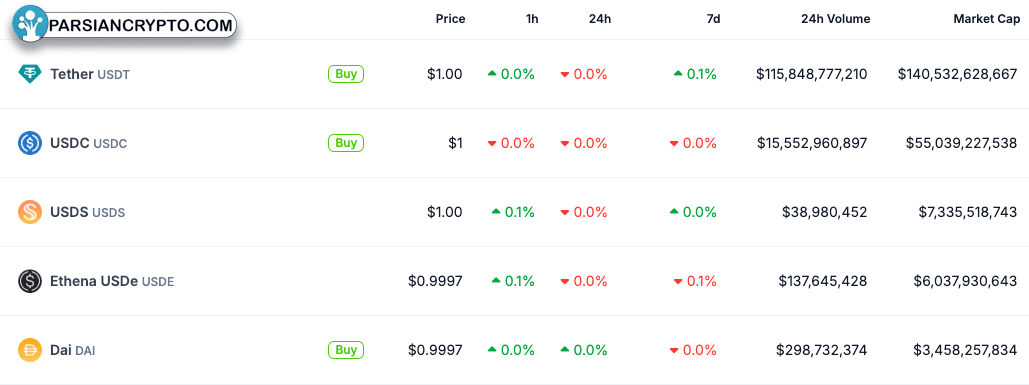Open the Tether USDT name link
Screen dimensions: 1029x385
click(90, 74)
